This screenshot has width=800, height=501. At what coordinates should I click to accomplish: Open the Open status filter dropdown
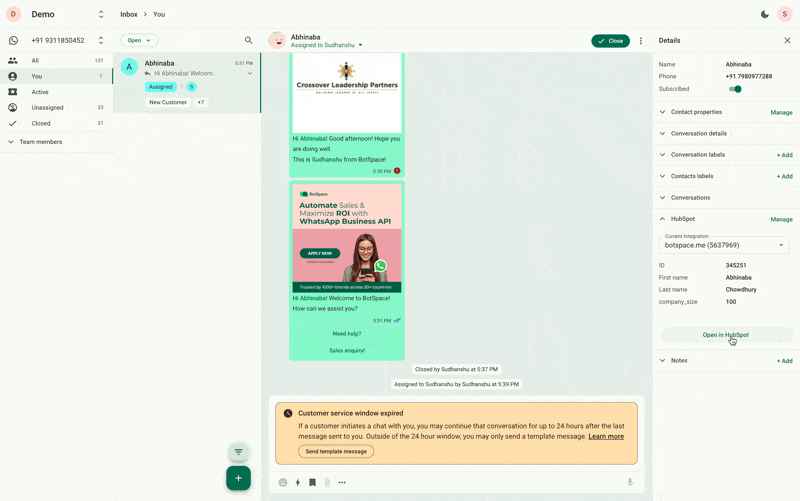pos(139,40)
